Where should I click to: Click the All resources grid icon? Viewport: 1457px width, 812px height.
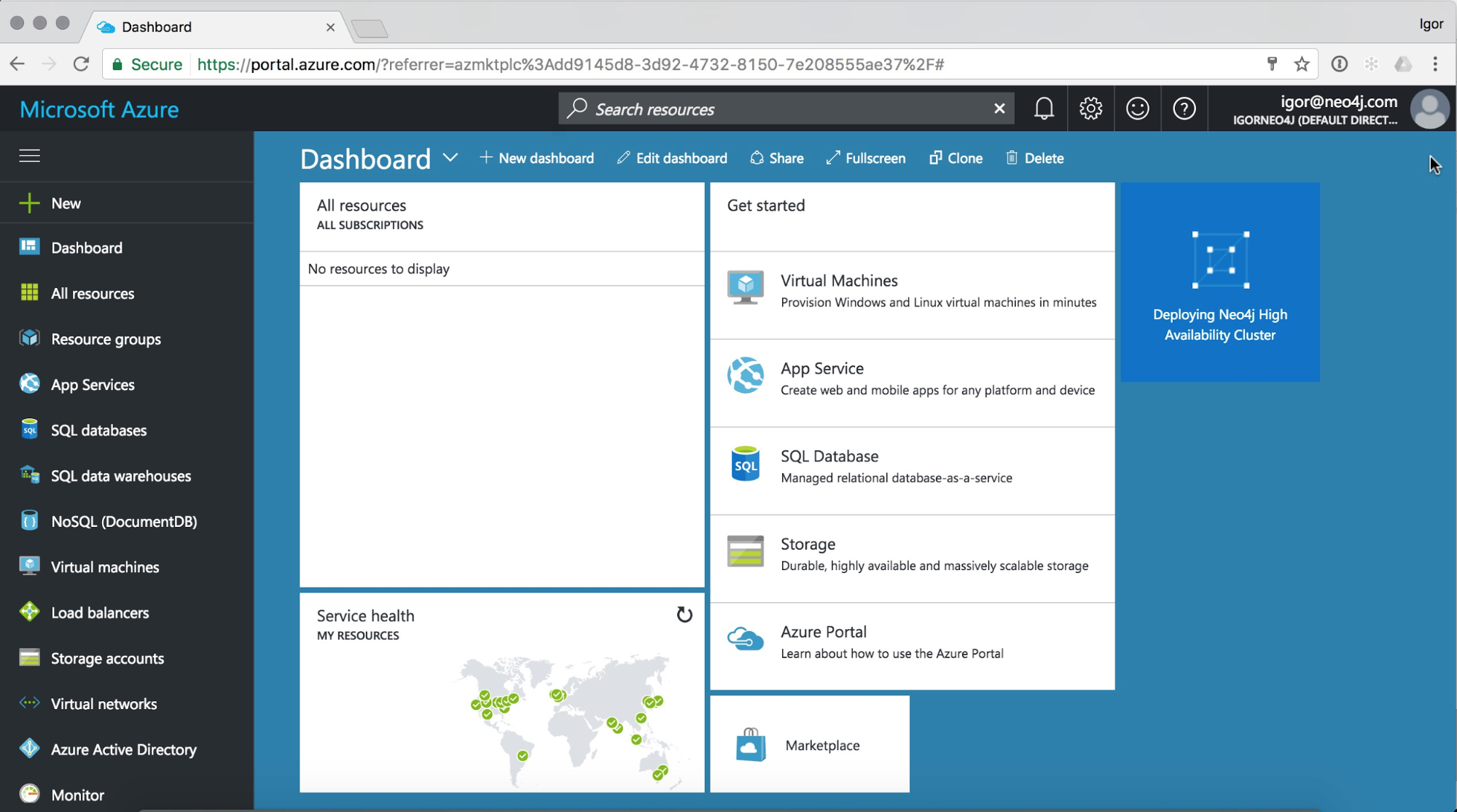(29, 293)
